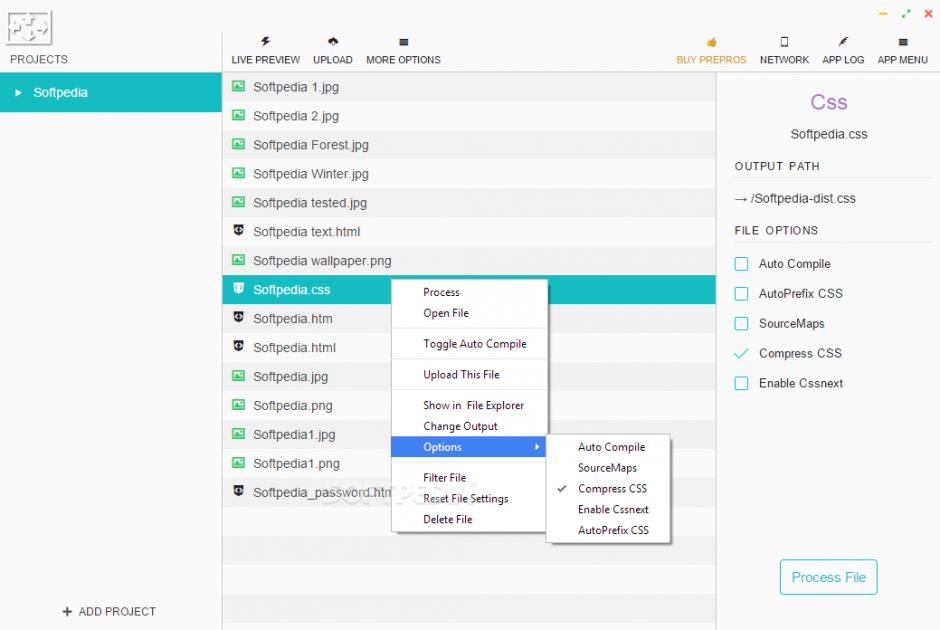The height and width of the screenshot is (630, 940).
Task: Open the App Log feather icon
Action: [x=843, y=41]
